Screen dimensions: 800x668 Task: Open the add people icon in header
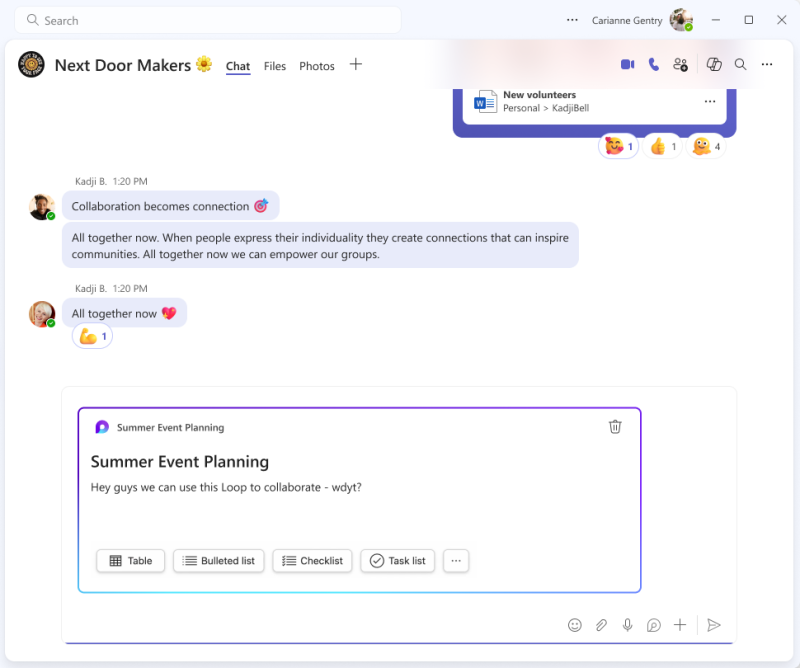click(x=681, y=64)
